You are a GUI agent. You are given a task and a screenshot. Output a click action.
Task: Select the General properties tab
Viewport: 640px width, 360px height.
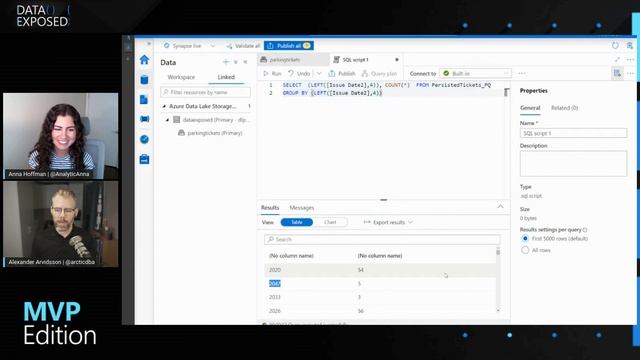pyautogui.click(x=530, y=108)
